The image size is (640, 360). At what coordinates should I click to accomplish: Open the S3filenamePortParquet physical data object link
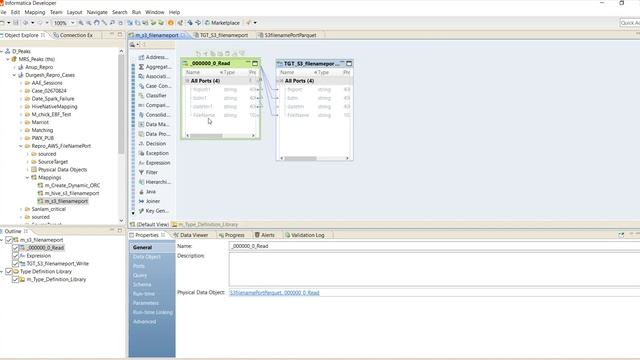point(274,293)
